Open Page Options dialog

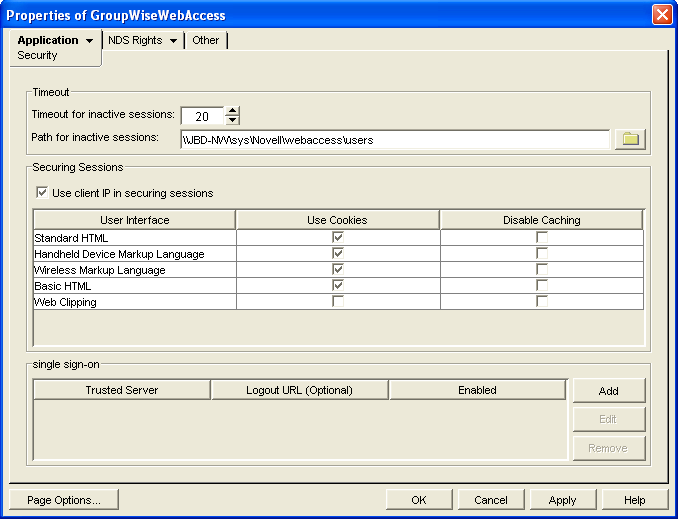click(x=63, y=500)
